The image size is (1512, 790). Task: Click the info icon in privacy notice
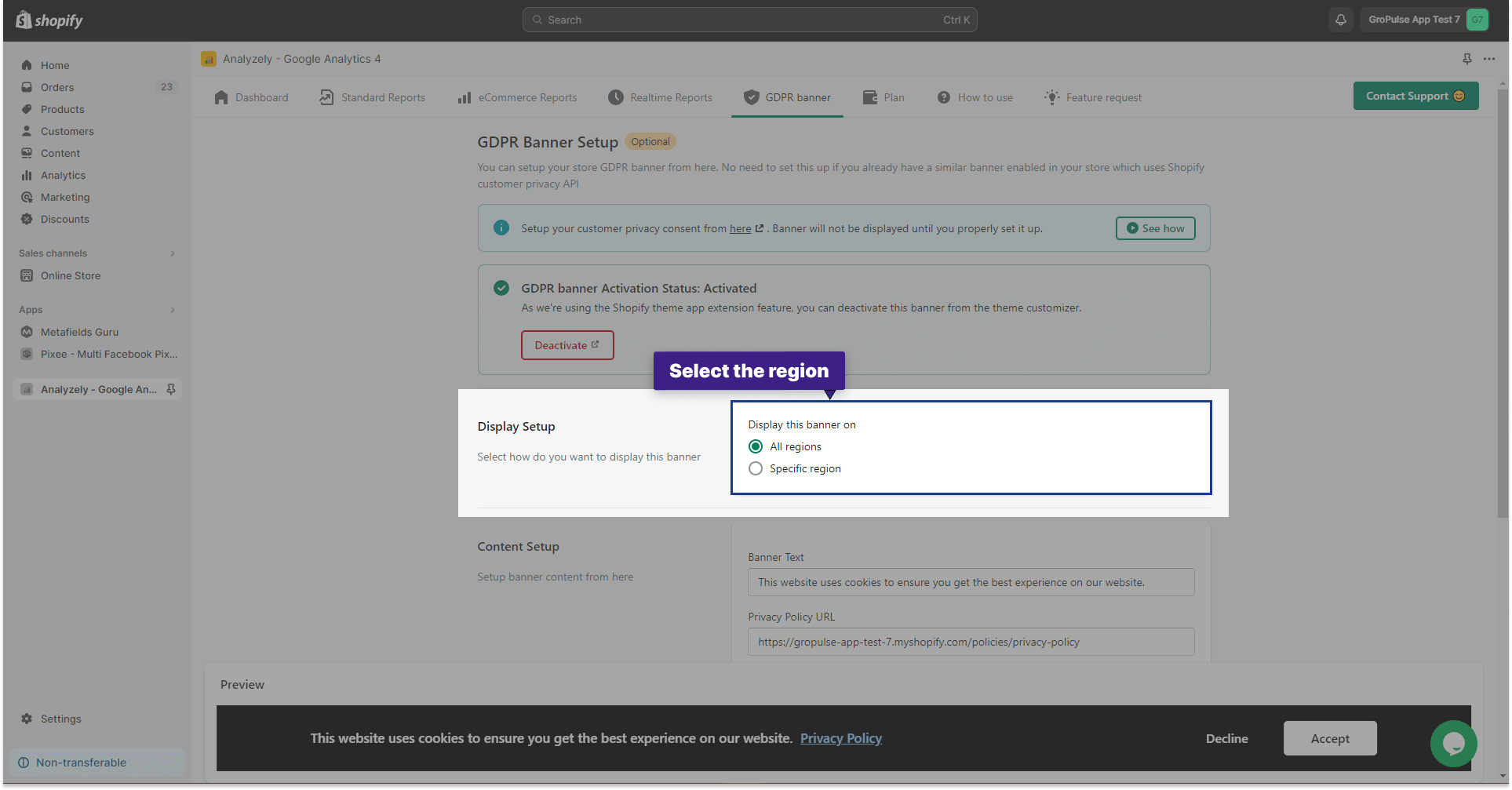click(501, 228)
